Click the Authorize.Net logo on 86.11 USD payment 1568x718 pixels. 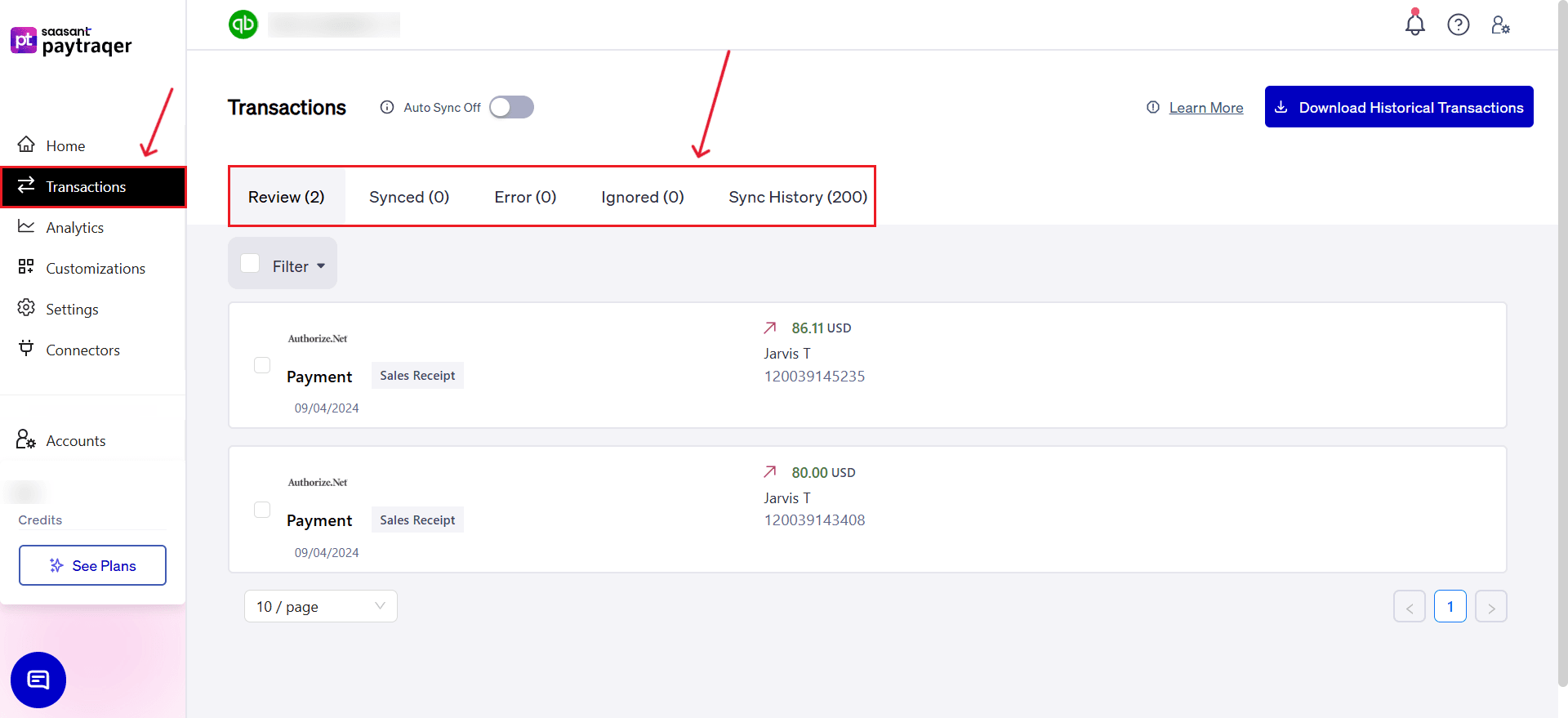pyautogui.click(x=318, y=338)
